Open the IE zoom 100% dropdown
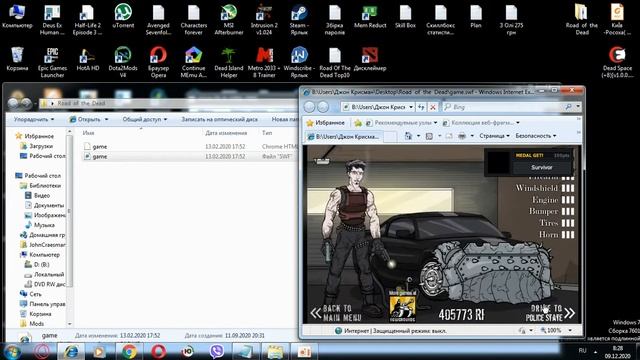The image size is (640, 360). click(570, 330)
